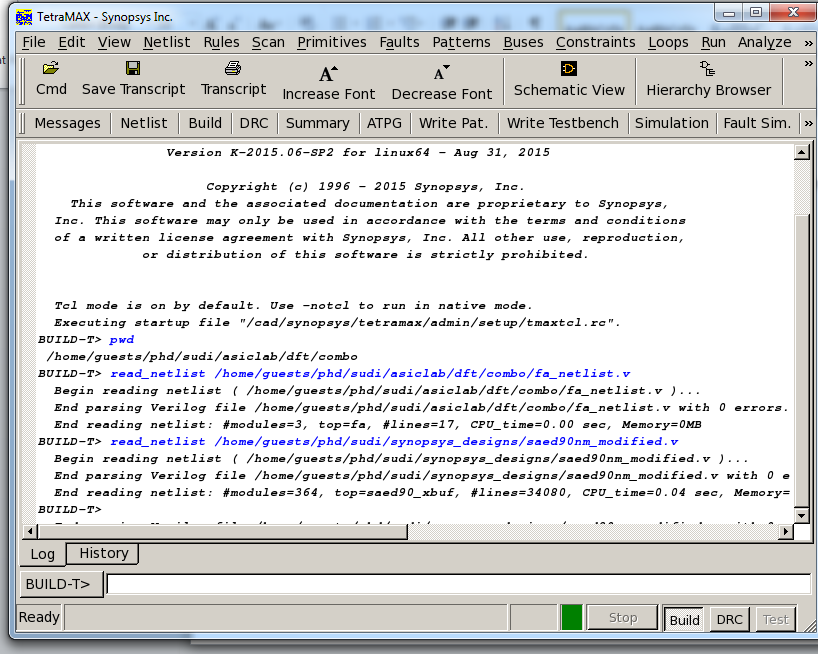
Task: Focus the command input field
Action: (459, 584)
